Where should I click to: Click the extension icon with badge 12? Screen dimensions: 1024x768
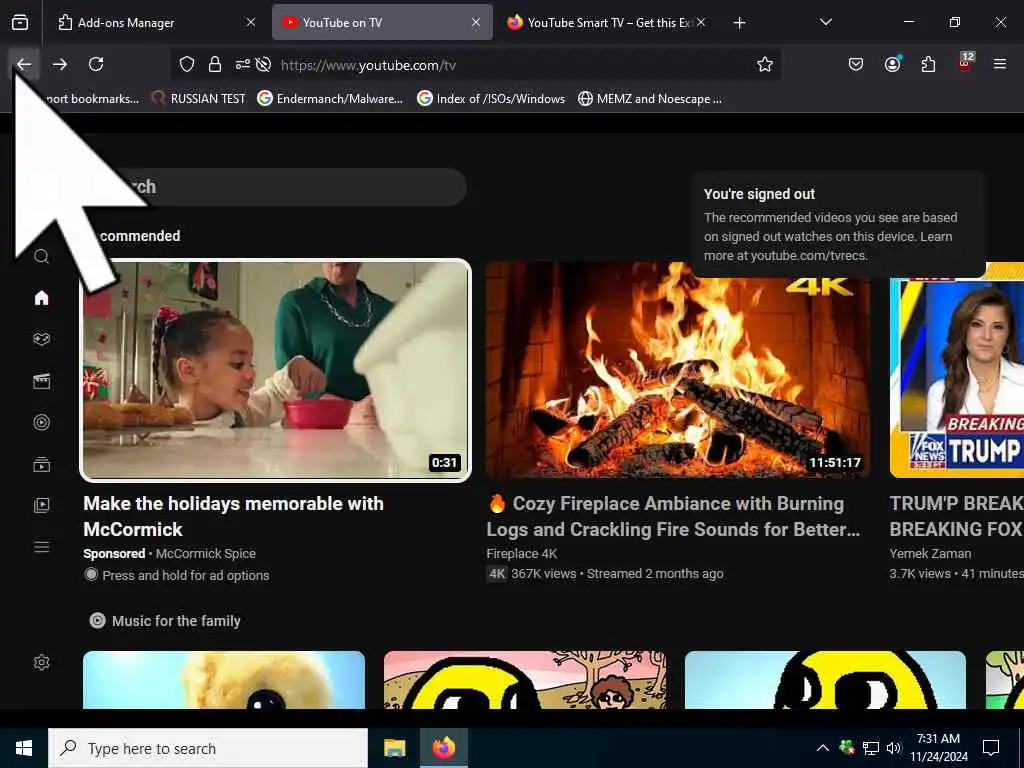click(x=965, y=63)
